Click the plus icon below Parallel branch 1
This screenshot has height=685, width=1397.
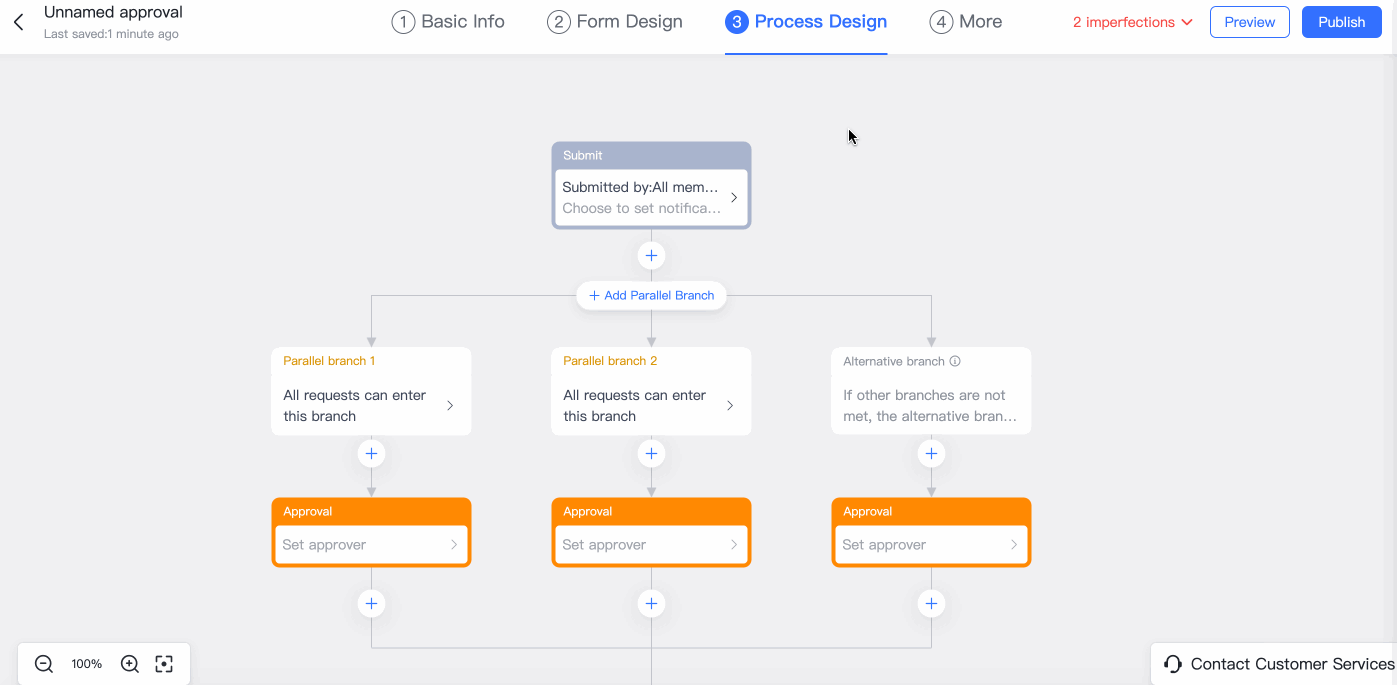371,453
